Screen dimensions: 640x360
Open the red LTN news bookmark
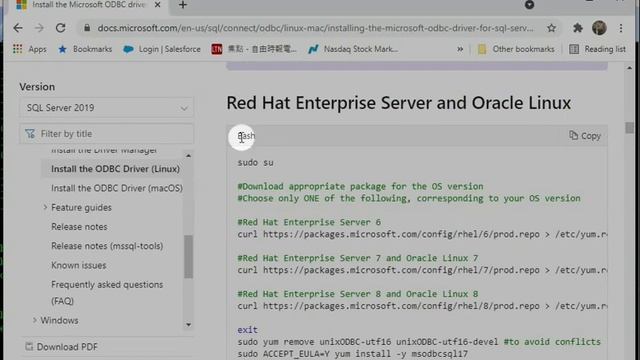coord(253,49)
